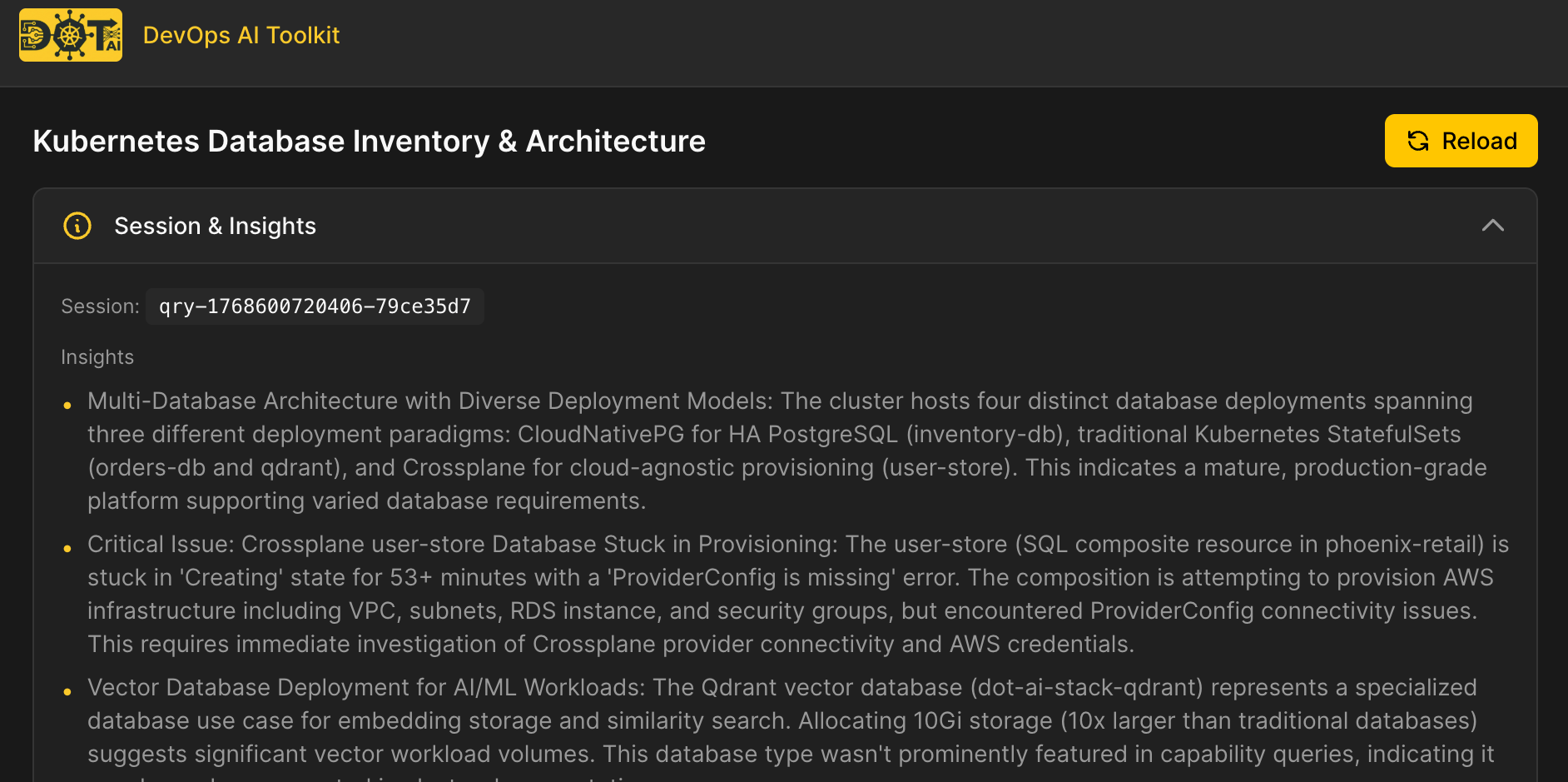Click the Kubernetes Database Inventory & Architecture heading

coord(369,142)
